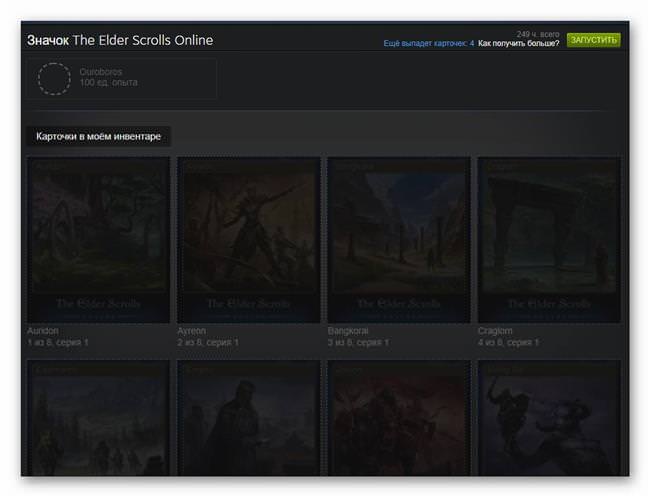Image resolution: width=650 pixels, height=497 pixels.
Task: Click the green Запустить launch button
Action: point(593,40)
